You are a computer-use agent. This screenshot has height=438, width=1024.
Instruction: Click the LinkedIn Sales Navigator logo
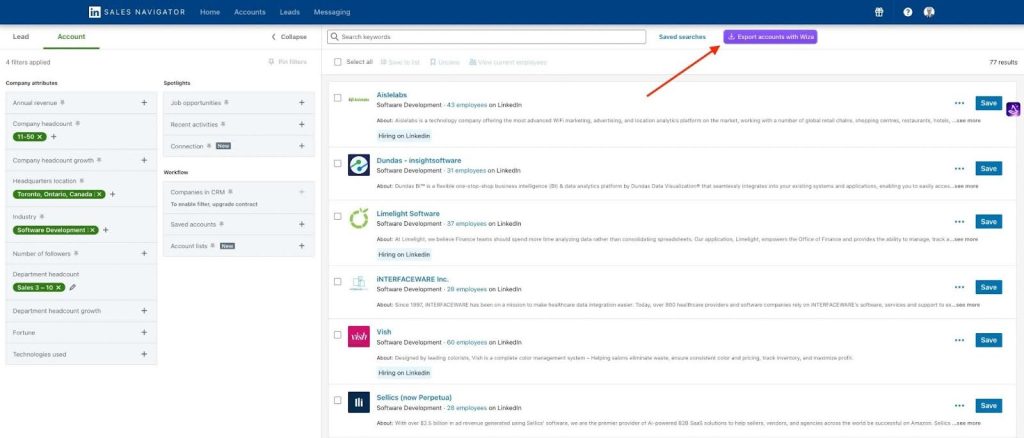point(136,12)
